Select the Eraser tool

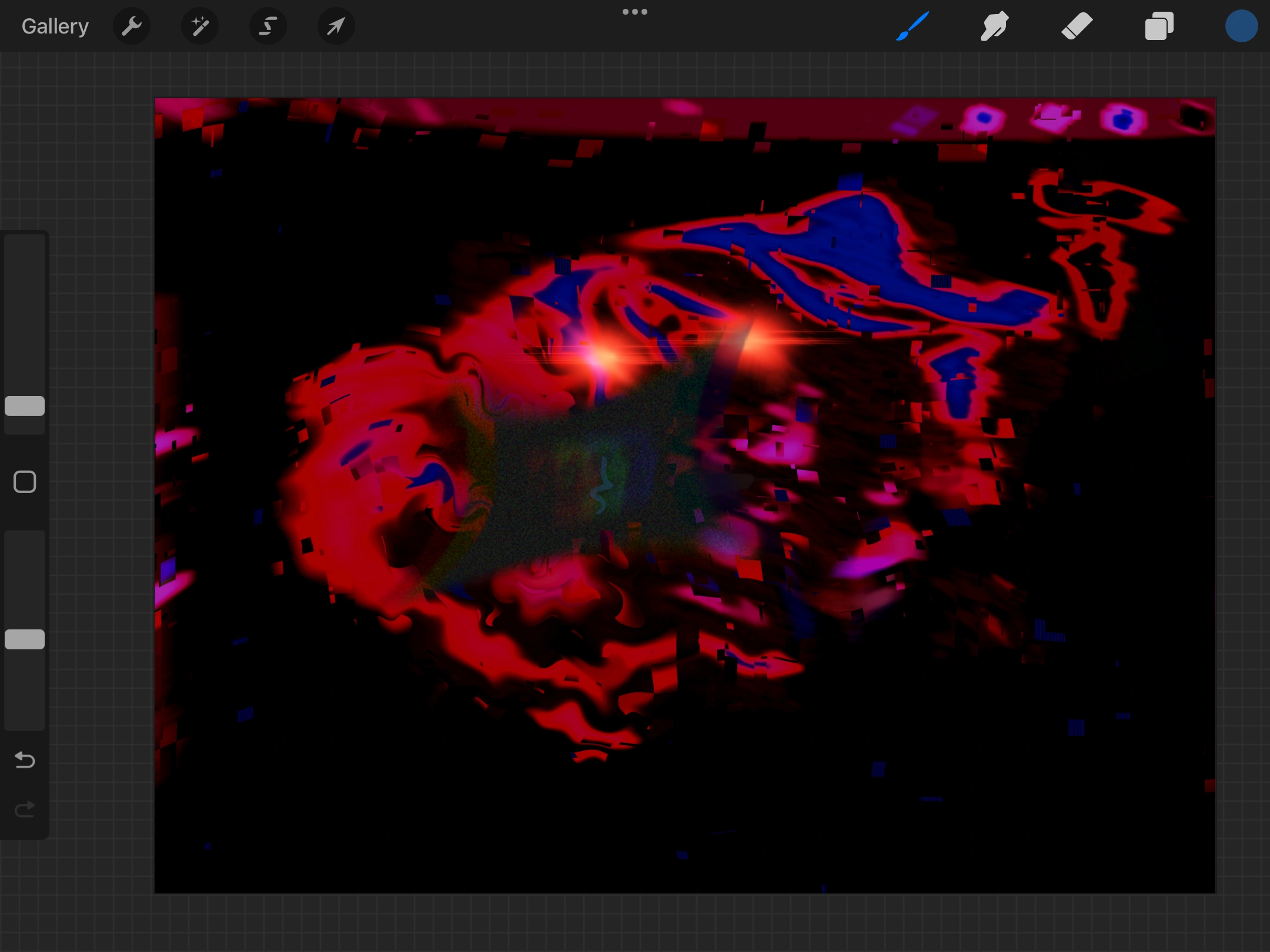coord(1077,26)
